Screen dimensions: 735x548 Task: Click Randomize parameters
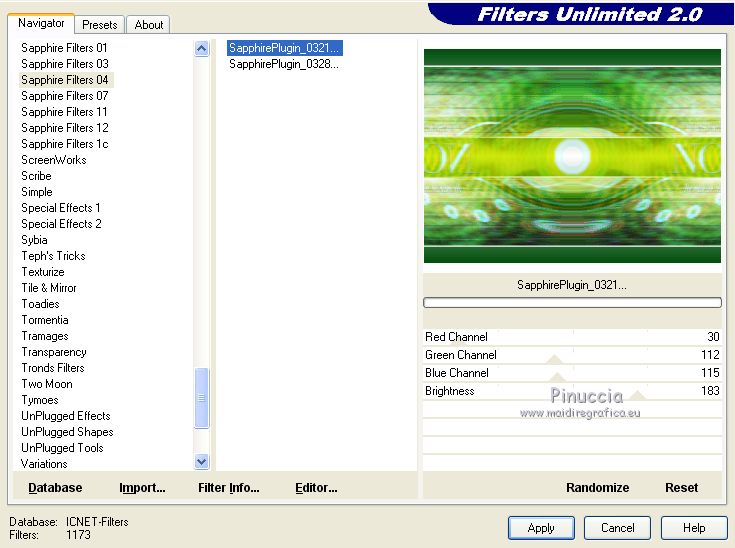pyautogui.click(x=598, y=488)
